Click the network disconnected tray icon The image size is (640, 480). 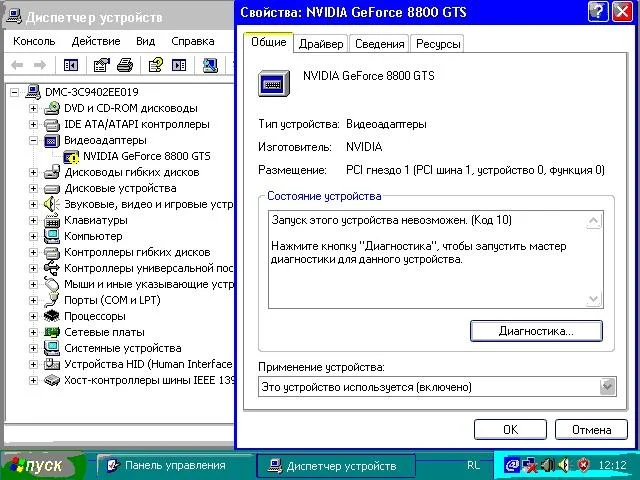point(530,464)
